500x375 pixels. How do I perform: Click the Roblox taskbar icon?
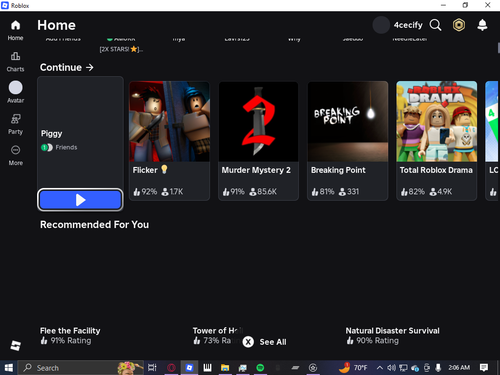click(x=189, y=368)
